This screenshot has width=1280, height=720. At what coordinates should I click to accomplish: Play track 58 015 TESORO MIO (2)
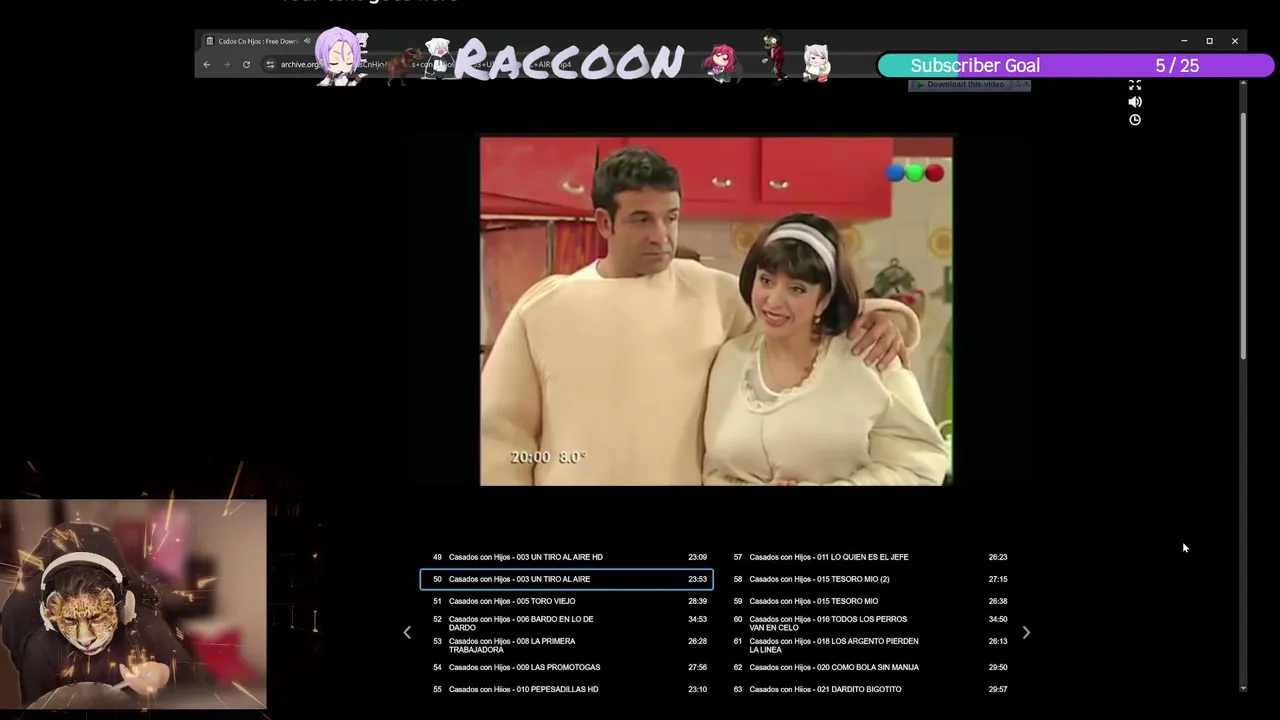tap(870, 579)
